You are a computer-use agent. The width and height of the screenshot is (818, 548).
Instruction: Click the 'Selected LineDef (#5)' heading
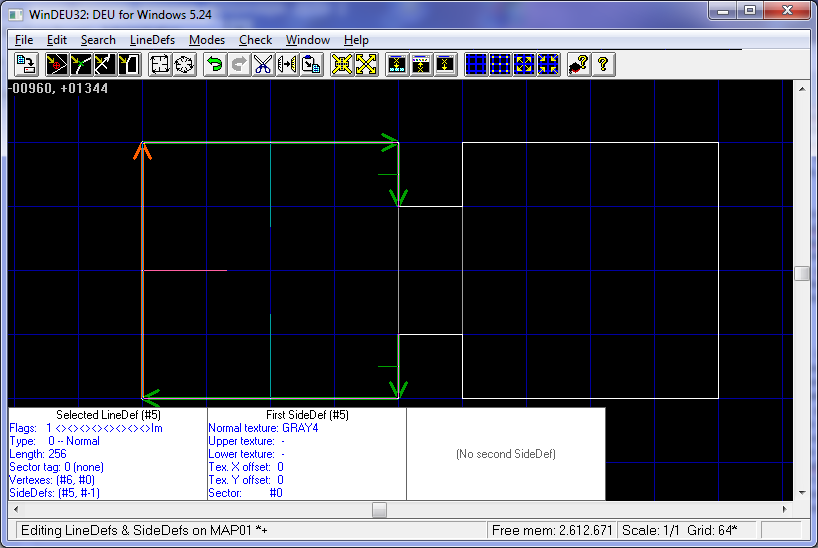point(109,415)
